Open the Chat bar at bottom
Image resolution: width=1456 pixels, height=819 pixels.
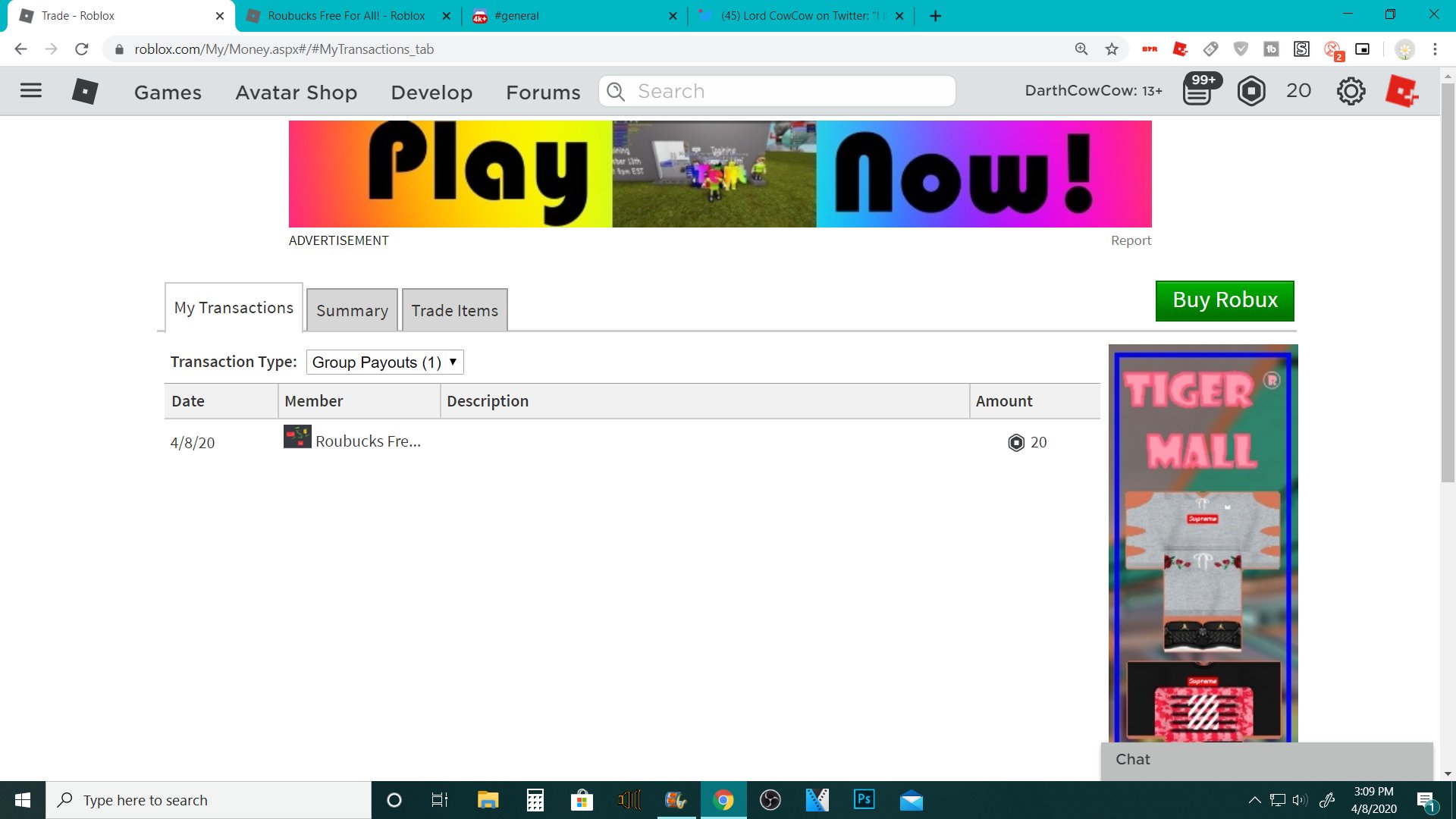(x=1266, y=760)
